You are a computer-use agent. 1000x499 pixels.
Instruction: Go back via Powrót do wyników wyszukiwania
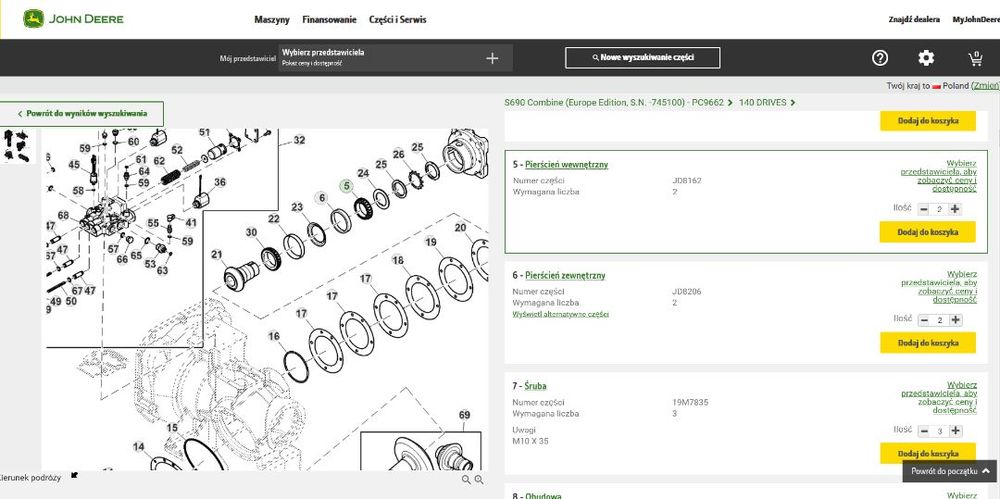point(82,114)
